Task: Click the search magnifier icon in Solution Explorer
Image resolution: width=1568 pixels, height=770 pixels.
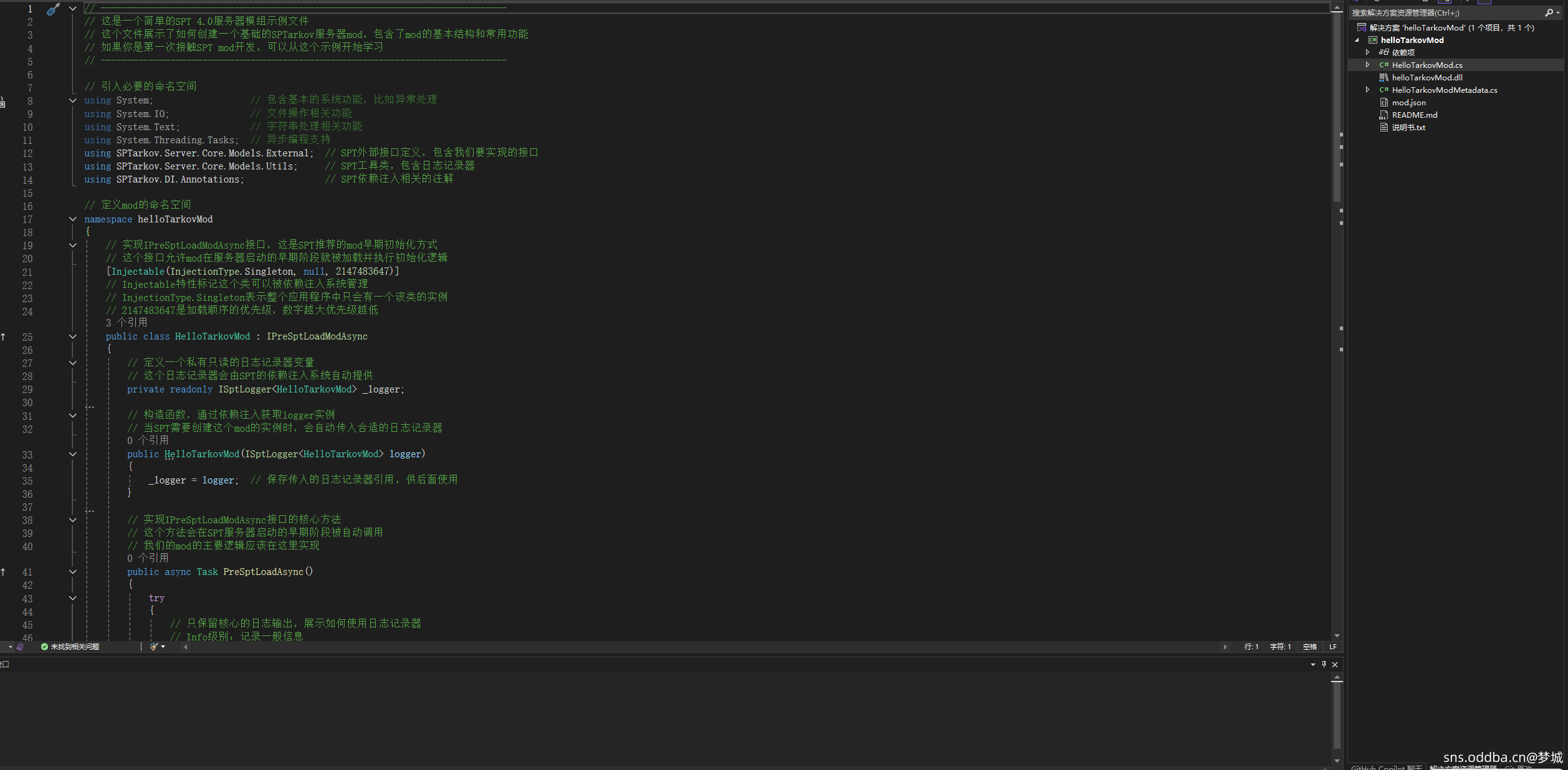Action: coord(1549,12)
